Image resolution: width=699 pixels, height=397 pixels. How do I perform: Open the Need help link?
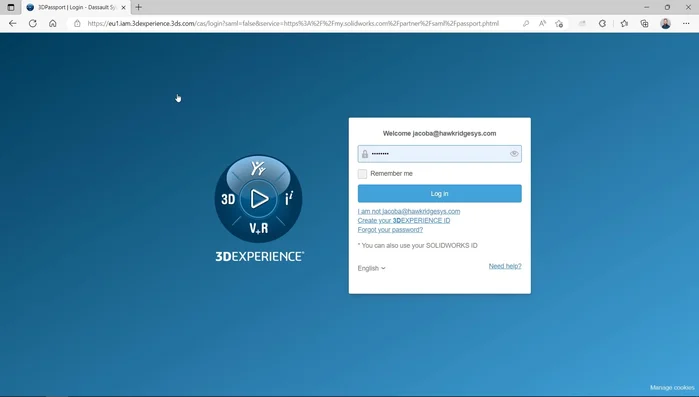coord(505,266)
